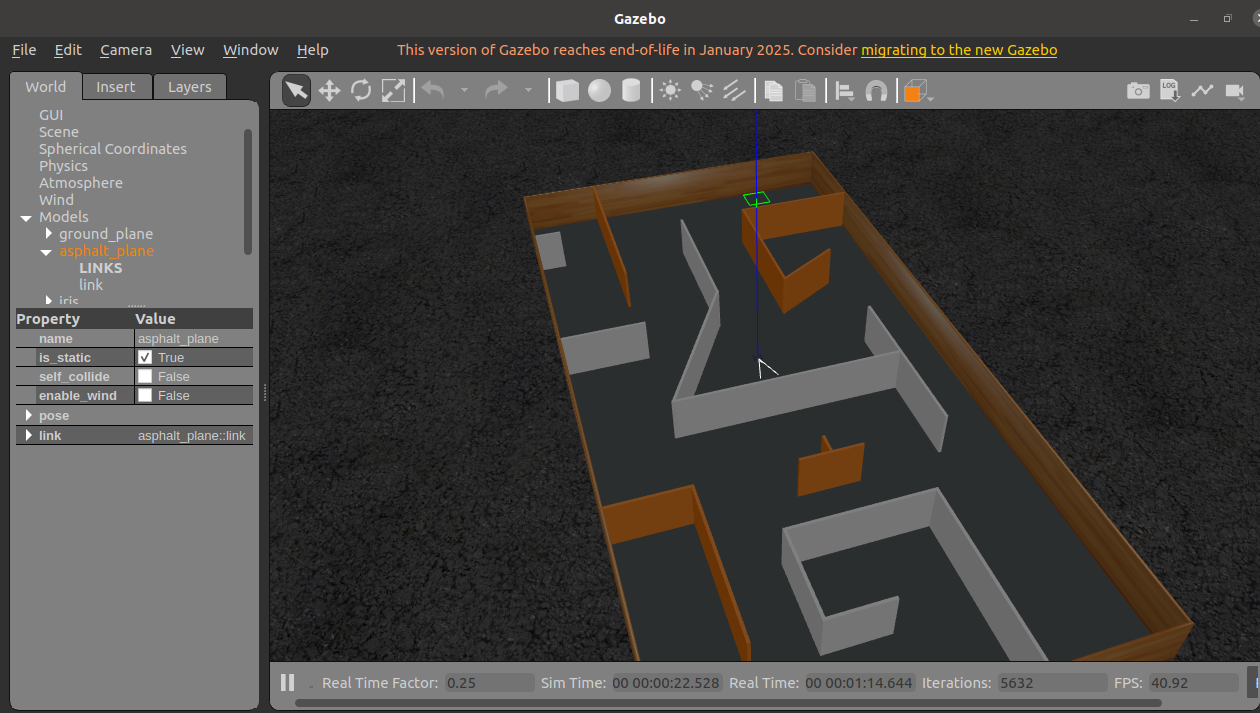Click the video record icon
Screen dimensions: 1260x713
1234,91
